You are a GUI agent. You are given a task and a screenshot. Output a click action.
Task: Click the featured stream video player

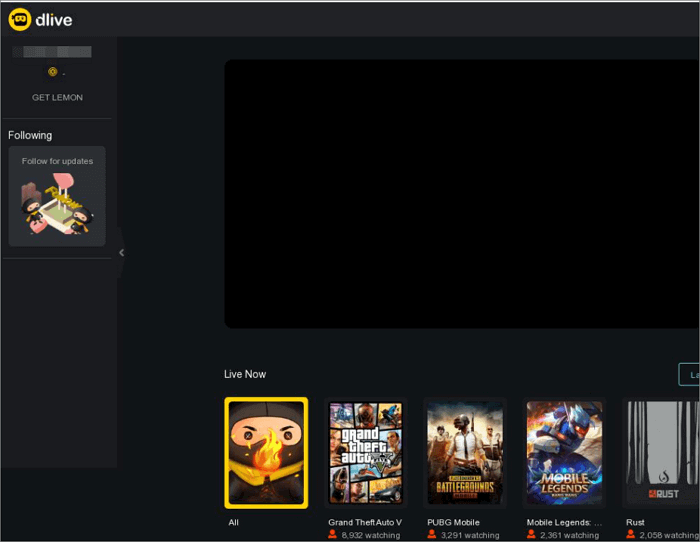[x=461, y=193]
